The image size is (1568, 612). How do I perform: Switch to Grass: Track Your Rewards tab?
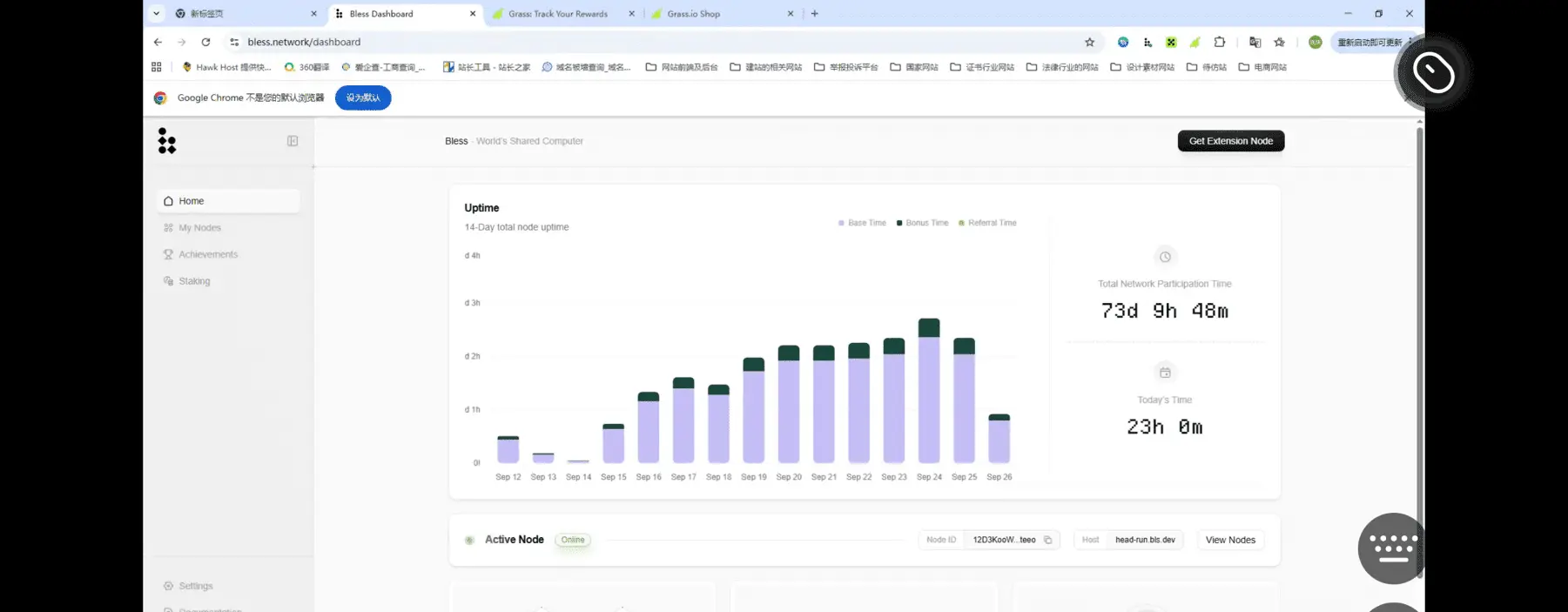tap(562, 14)
